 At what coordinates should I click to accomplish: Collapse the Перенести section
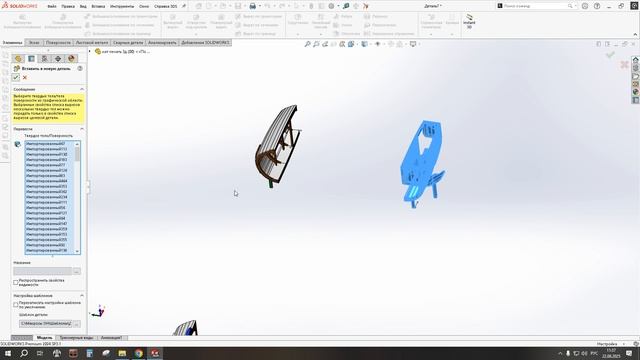coord(82,129)
